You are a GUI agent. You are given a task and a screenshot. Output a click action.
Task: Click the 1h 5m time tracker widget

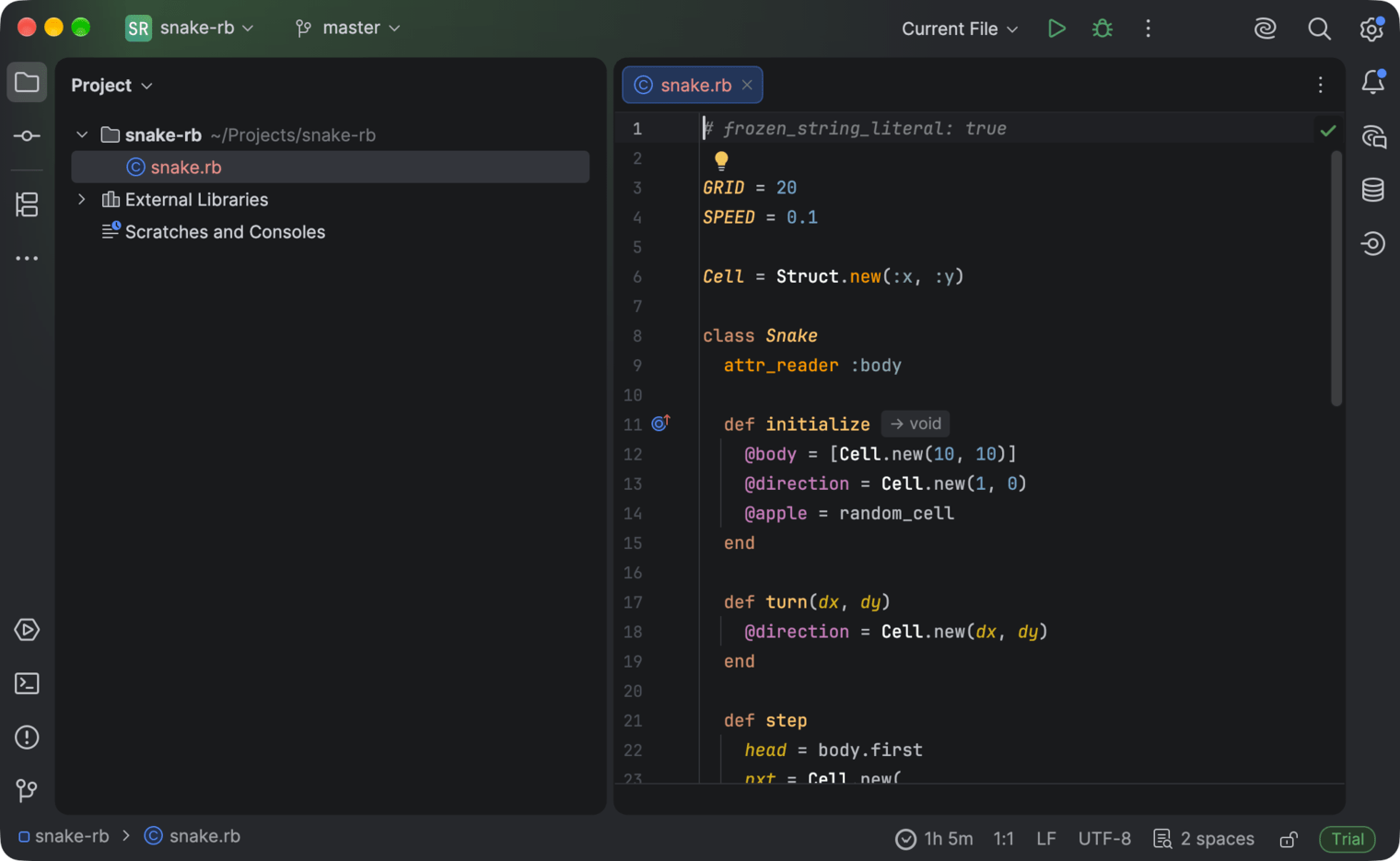(934, 839)
